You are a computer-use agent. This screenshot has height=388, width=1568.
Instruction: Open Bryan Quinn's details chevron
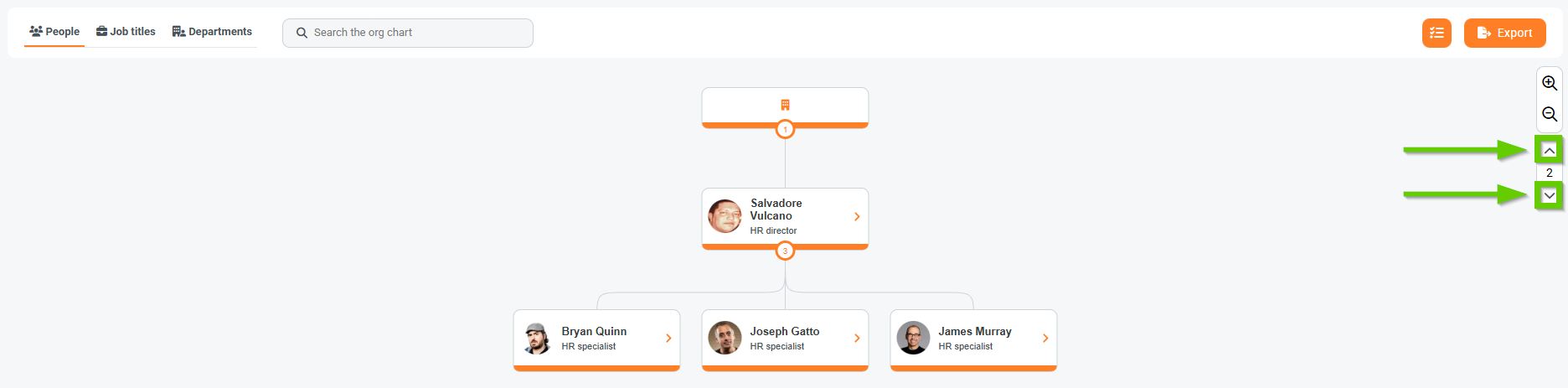[x=668, y=338]
